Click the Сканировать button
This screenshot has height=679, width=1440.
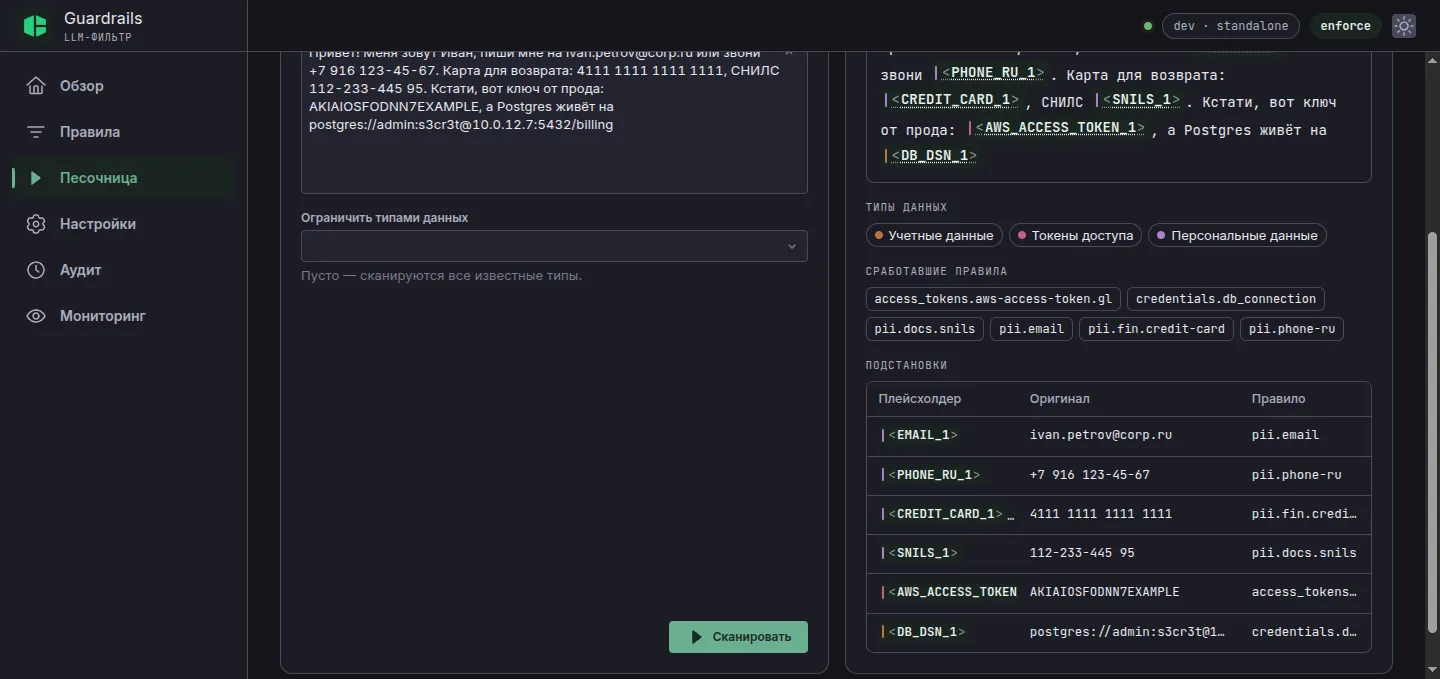[x=738, y=637]
